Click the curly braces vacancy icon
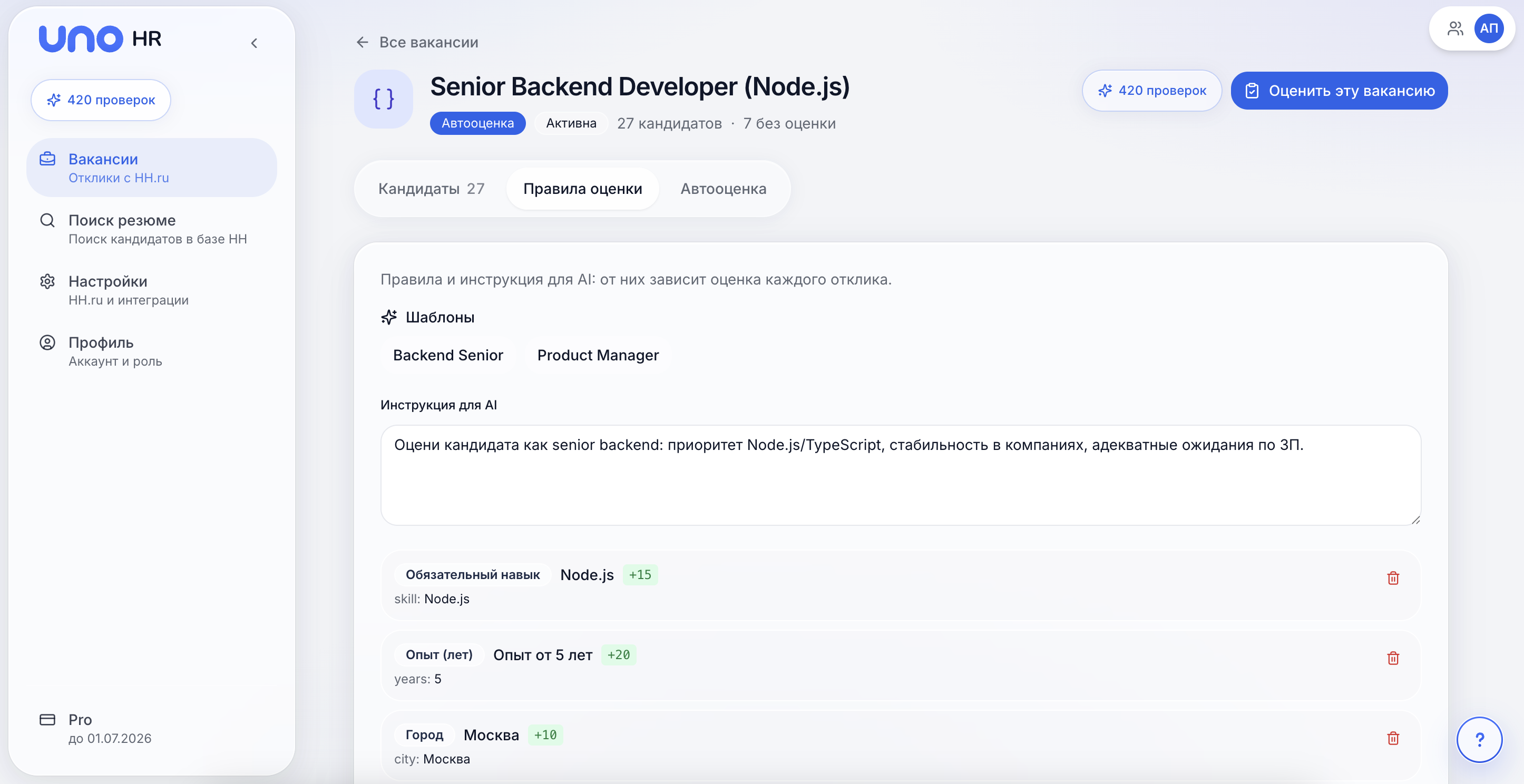This screenshot has height=784, width=1524. point(383,99)
